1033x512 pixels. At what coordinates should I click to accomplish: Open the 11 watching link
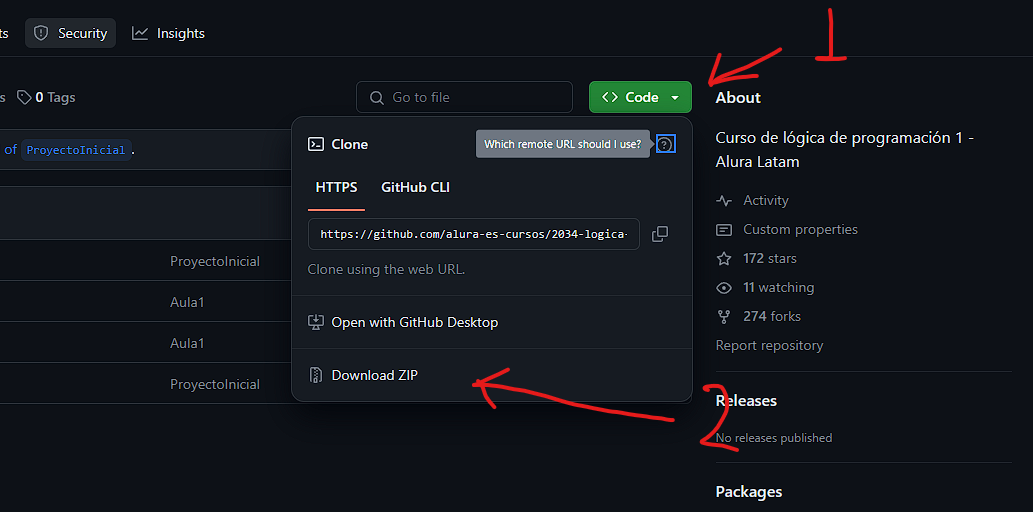(x=778, y=287)
